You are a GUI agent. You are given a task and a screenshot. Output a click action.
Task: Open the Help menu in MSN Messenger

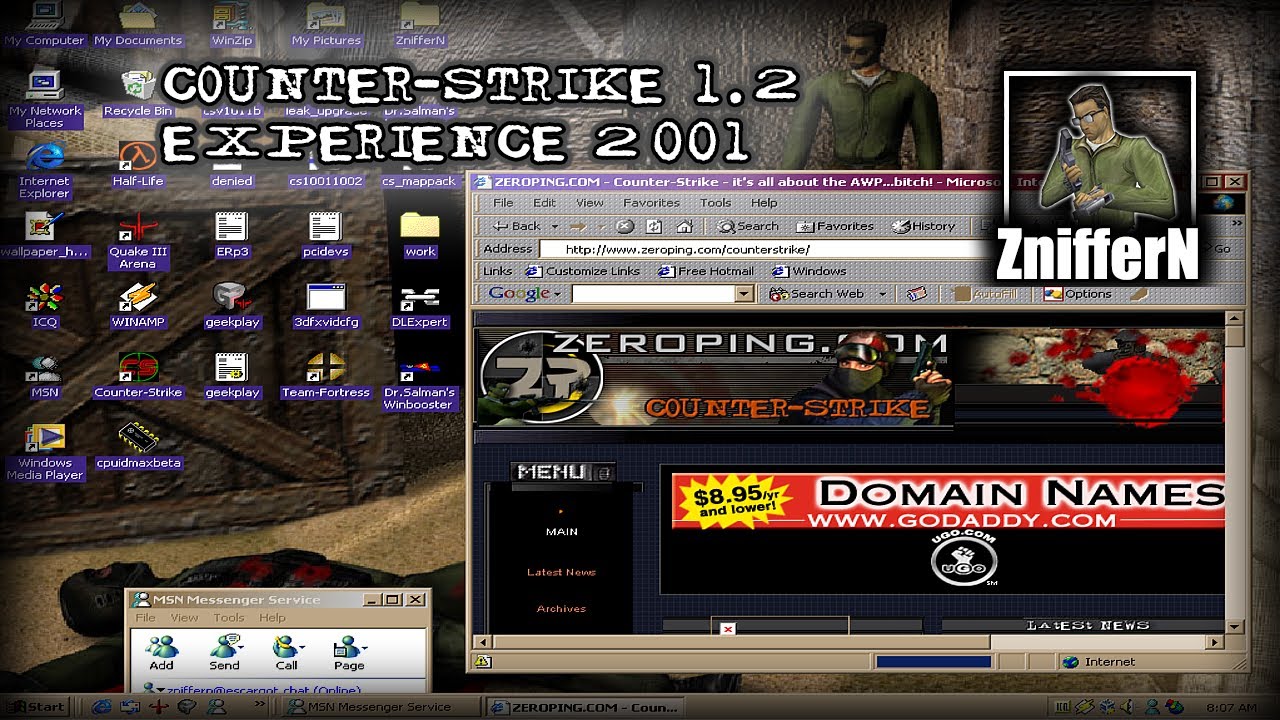click(273, 618)
